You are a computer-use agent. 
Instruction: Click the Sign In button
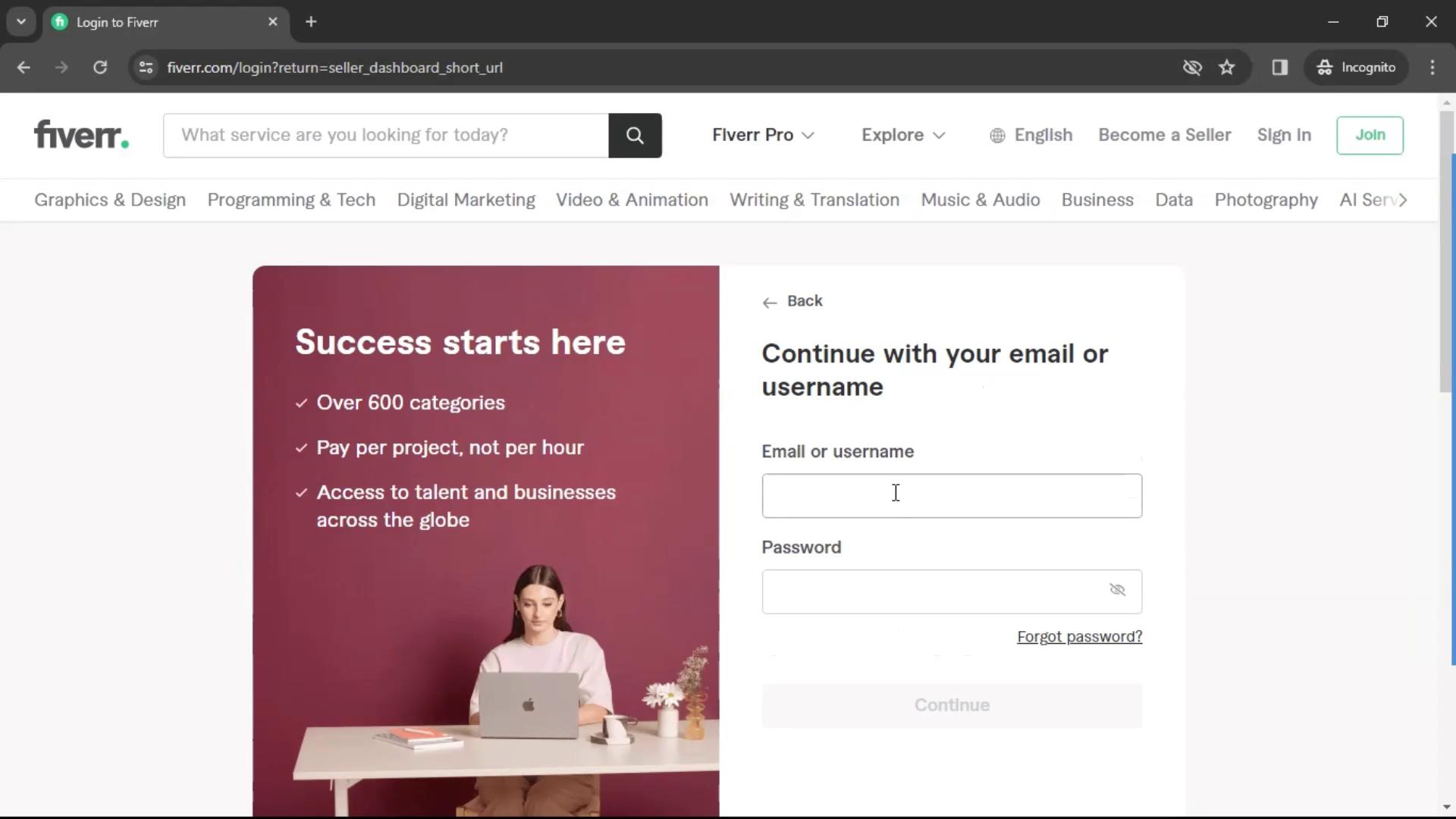coord(1284,134)
